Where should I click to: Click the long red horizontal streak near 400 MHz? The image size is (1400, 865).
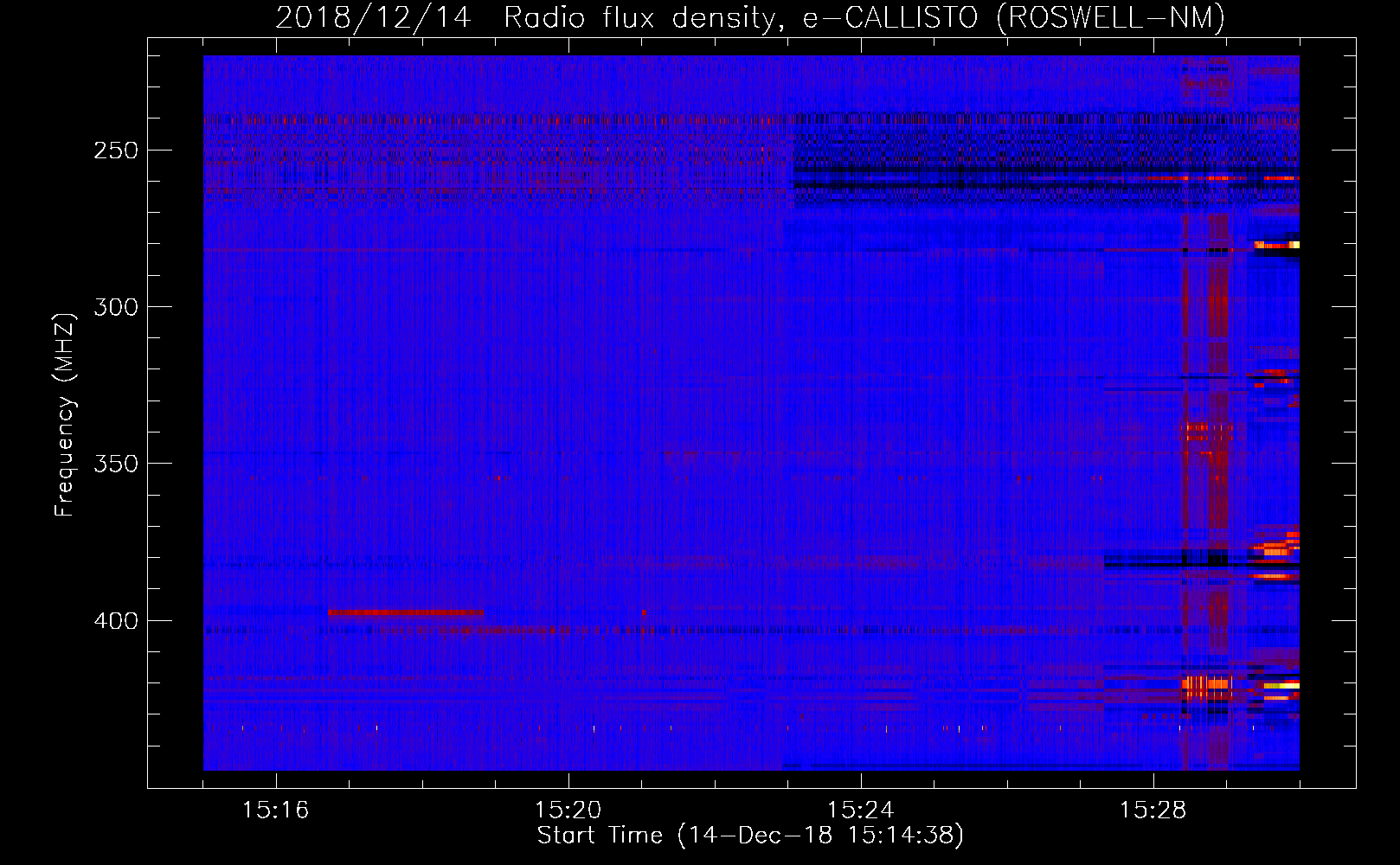click(x=406, y=612)
